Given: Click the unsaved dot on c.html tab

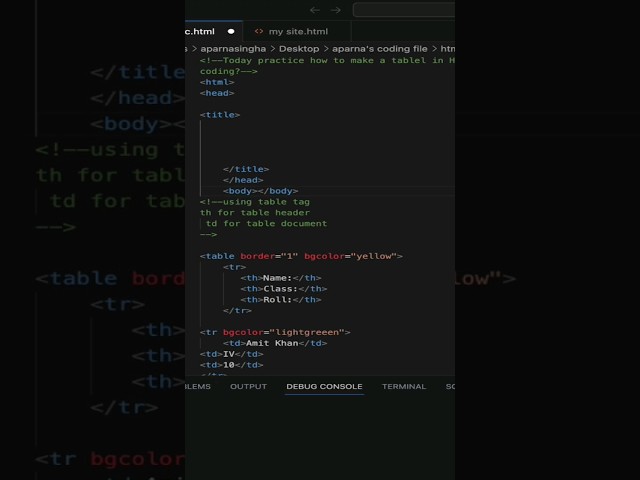Looking at the screenshot, I should click(231, 31).
